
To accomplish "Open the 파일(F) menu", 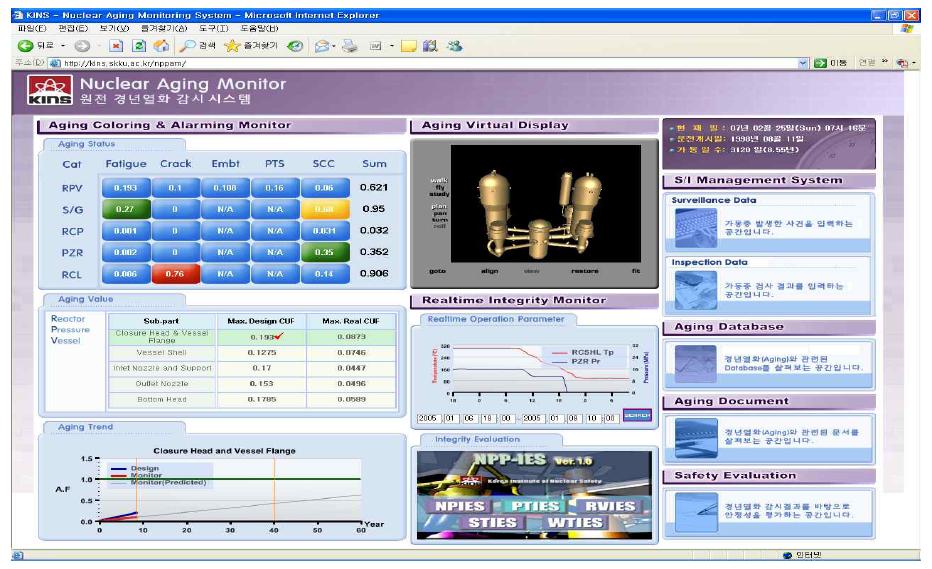I will (x=20, y=27).
